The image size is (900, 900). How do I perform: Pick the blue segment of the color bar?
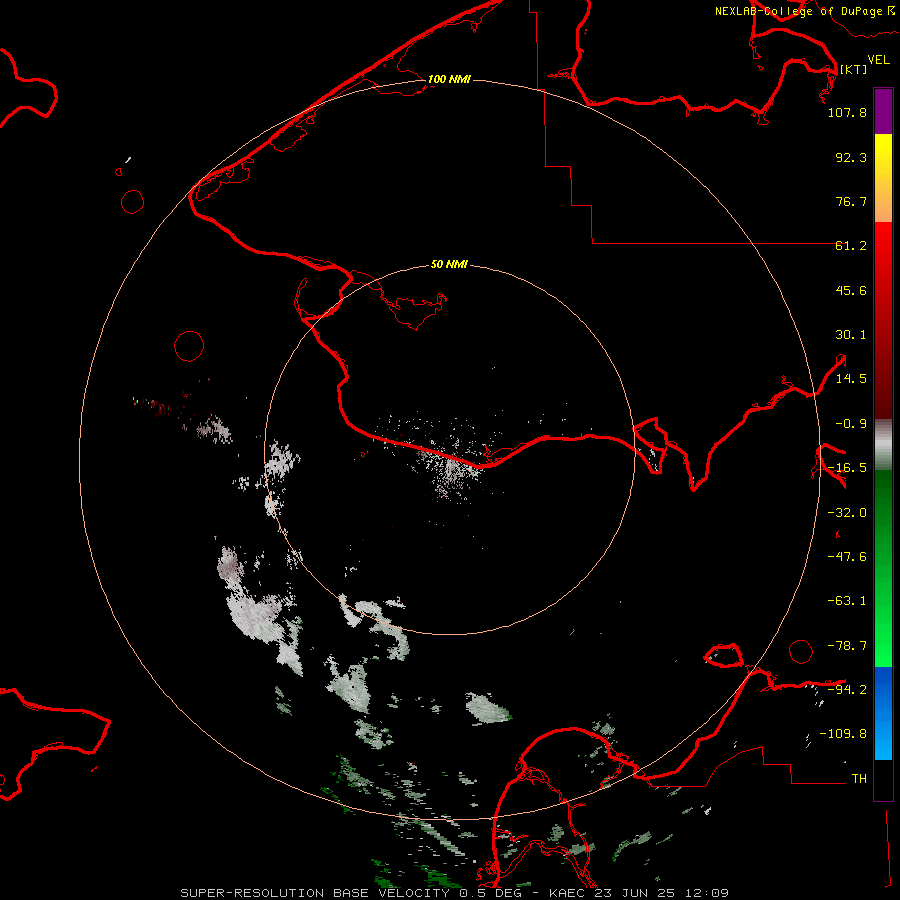click(x=883, y=713)
